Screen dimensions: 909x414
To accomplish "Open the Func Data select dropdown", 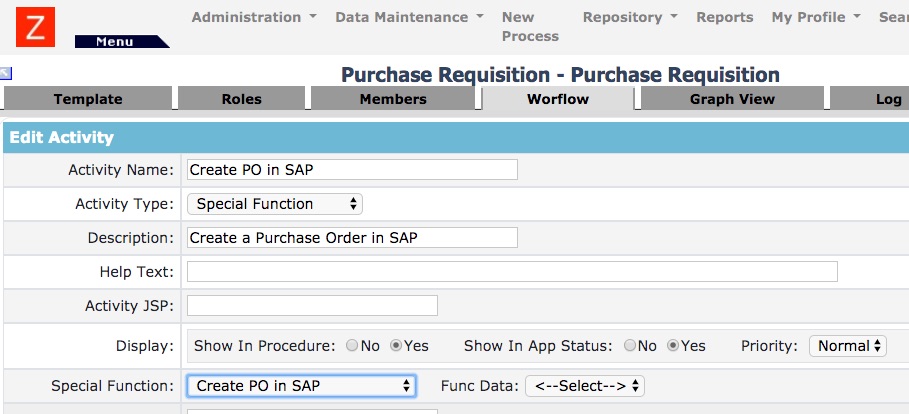I will tap(585, 385).
